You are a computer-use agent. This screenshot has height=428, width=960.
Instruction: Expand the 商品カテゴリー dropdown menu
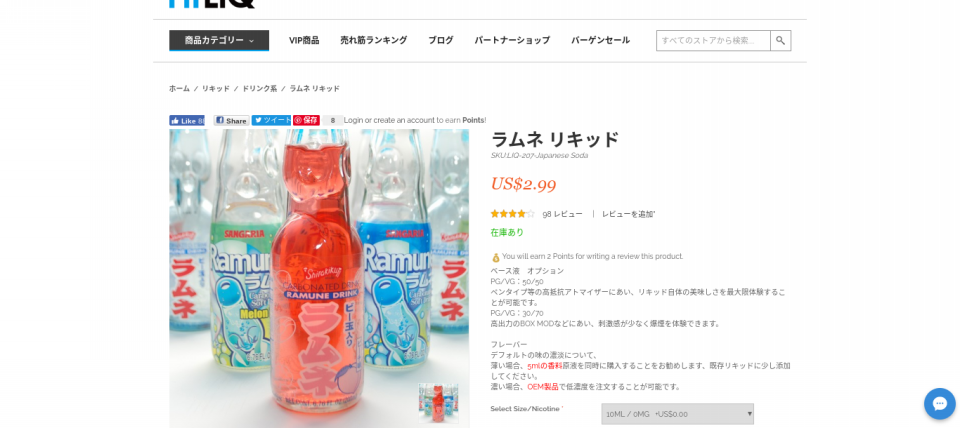219,40
